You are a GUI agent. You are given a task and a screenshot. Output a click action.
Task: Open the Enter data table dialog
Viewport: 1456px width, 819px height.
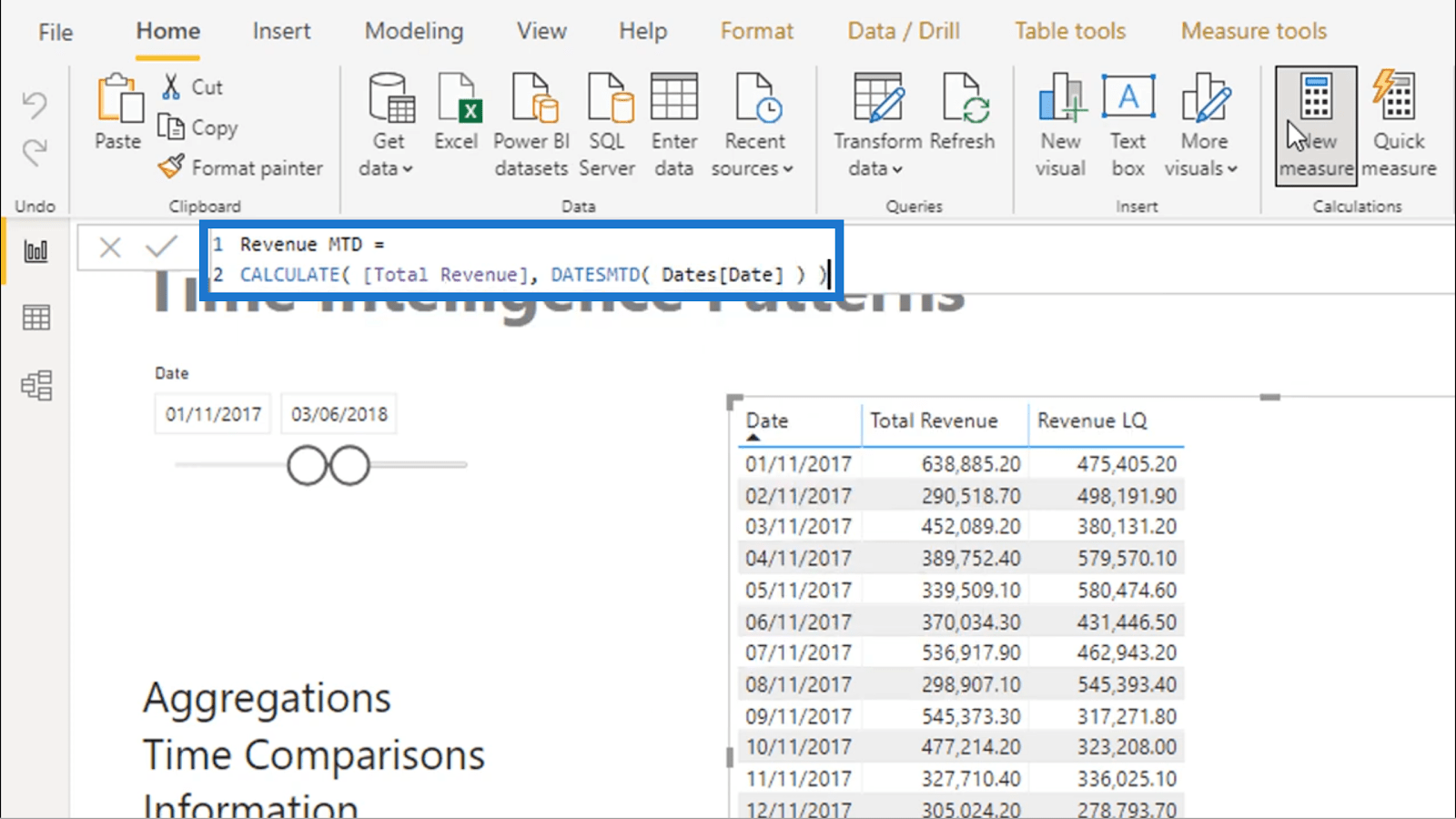(x=674, y=126)
